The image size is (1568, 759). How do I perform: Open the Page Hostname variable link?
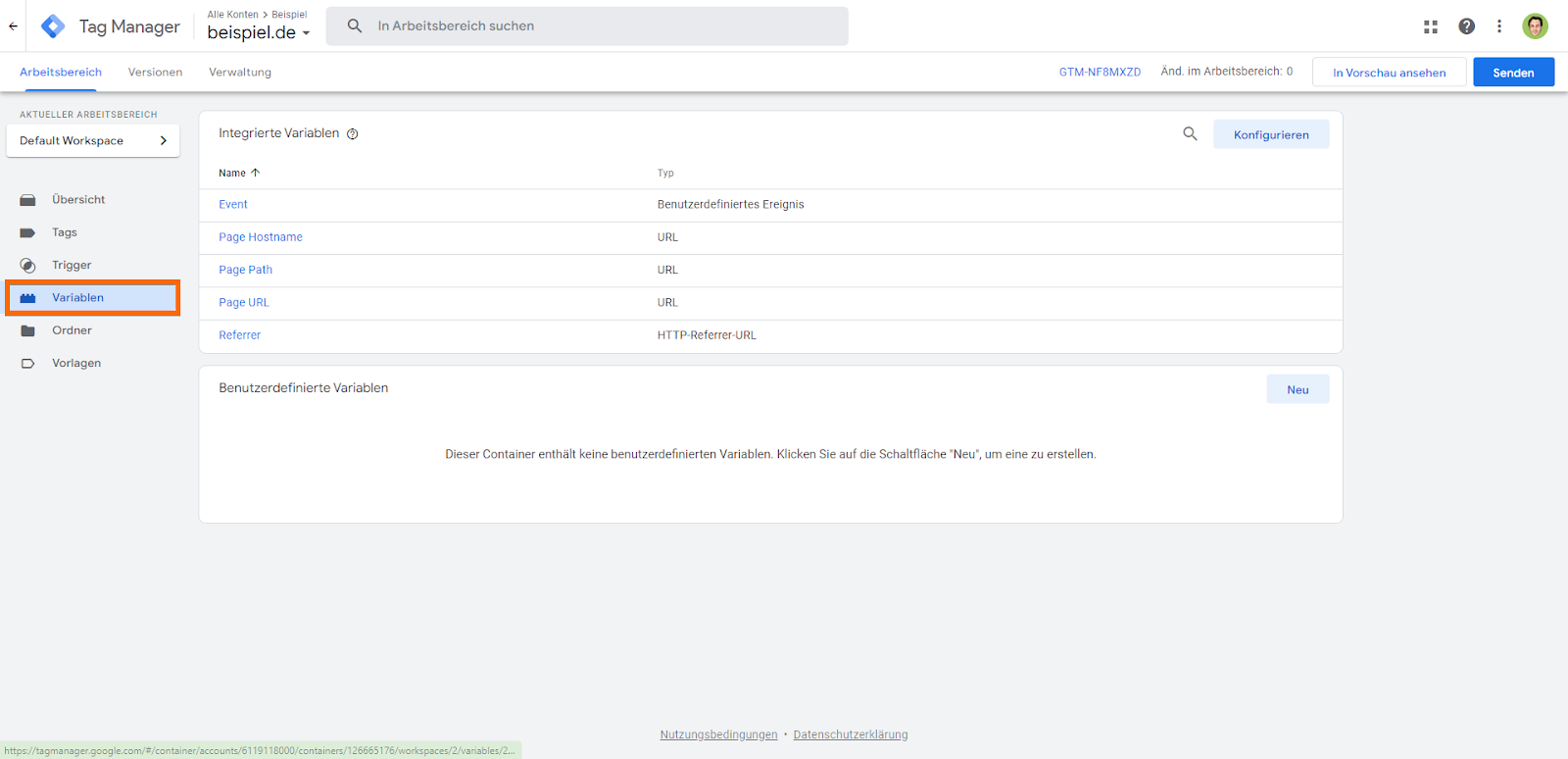point(261,237)
